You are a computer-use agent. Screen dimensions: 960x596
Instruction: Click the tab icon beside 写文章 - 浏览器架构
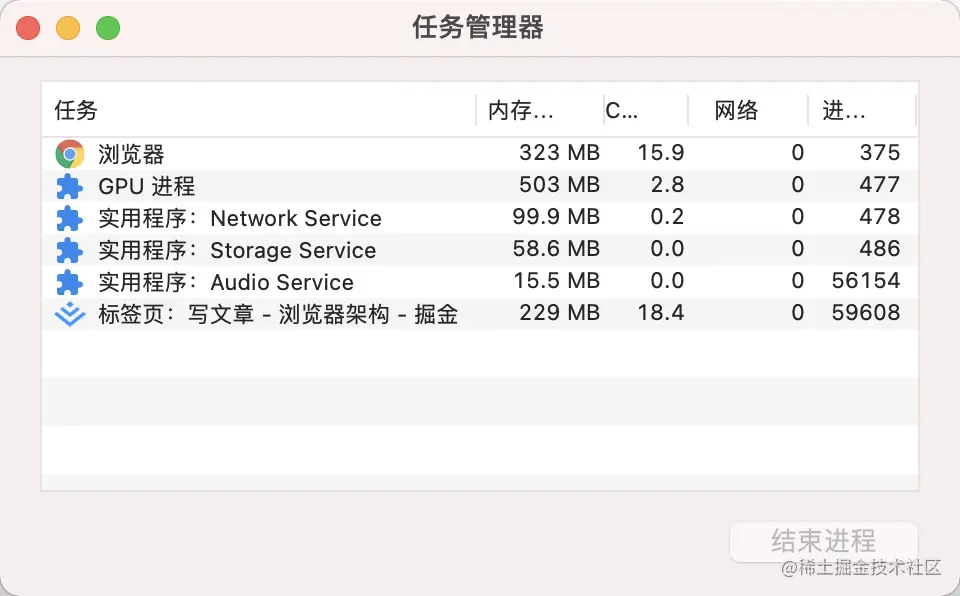[69, 313]
